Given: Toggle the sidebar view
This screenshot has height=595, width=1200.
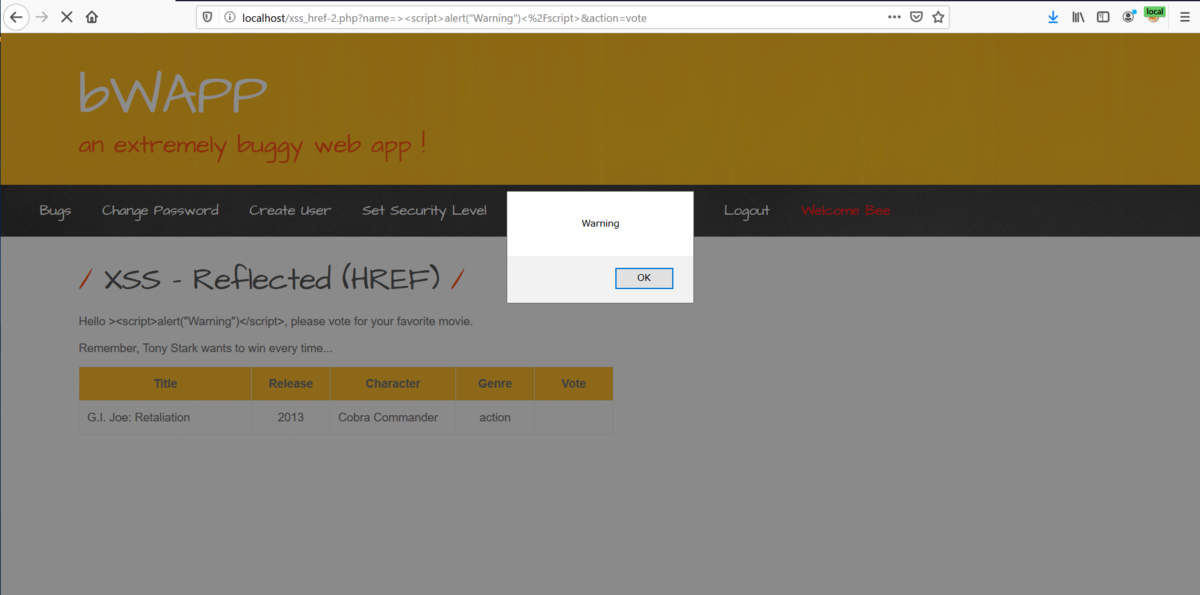Looking at the screenshot, I should [x=1103, y=17].
